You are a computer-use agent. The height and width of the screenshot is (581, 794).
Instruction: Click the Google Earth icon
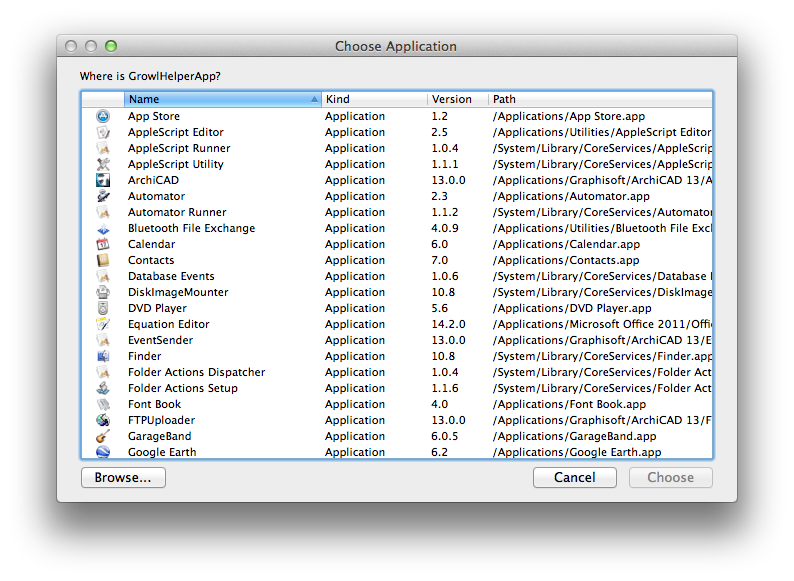103,452
